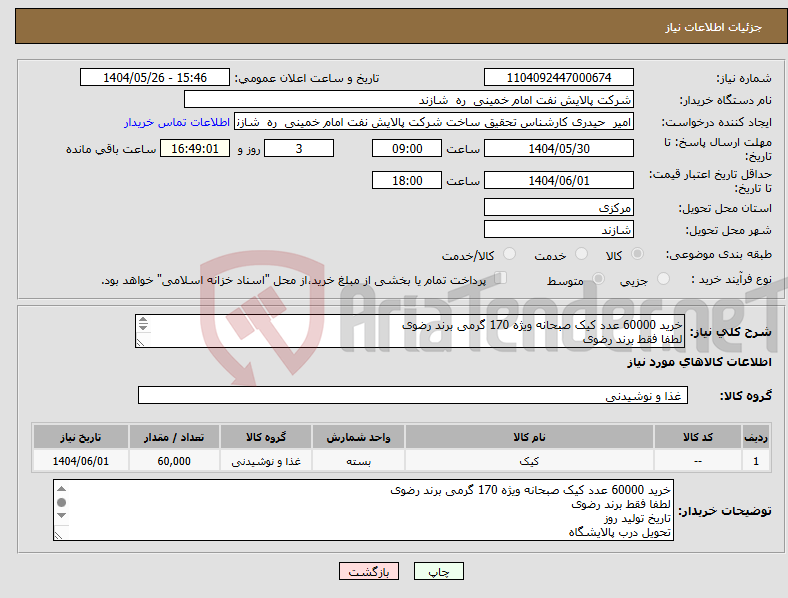Click the up arrow of description scrollbar
The image size is (788, 598).
click(143, 319)
